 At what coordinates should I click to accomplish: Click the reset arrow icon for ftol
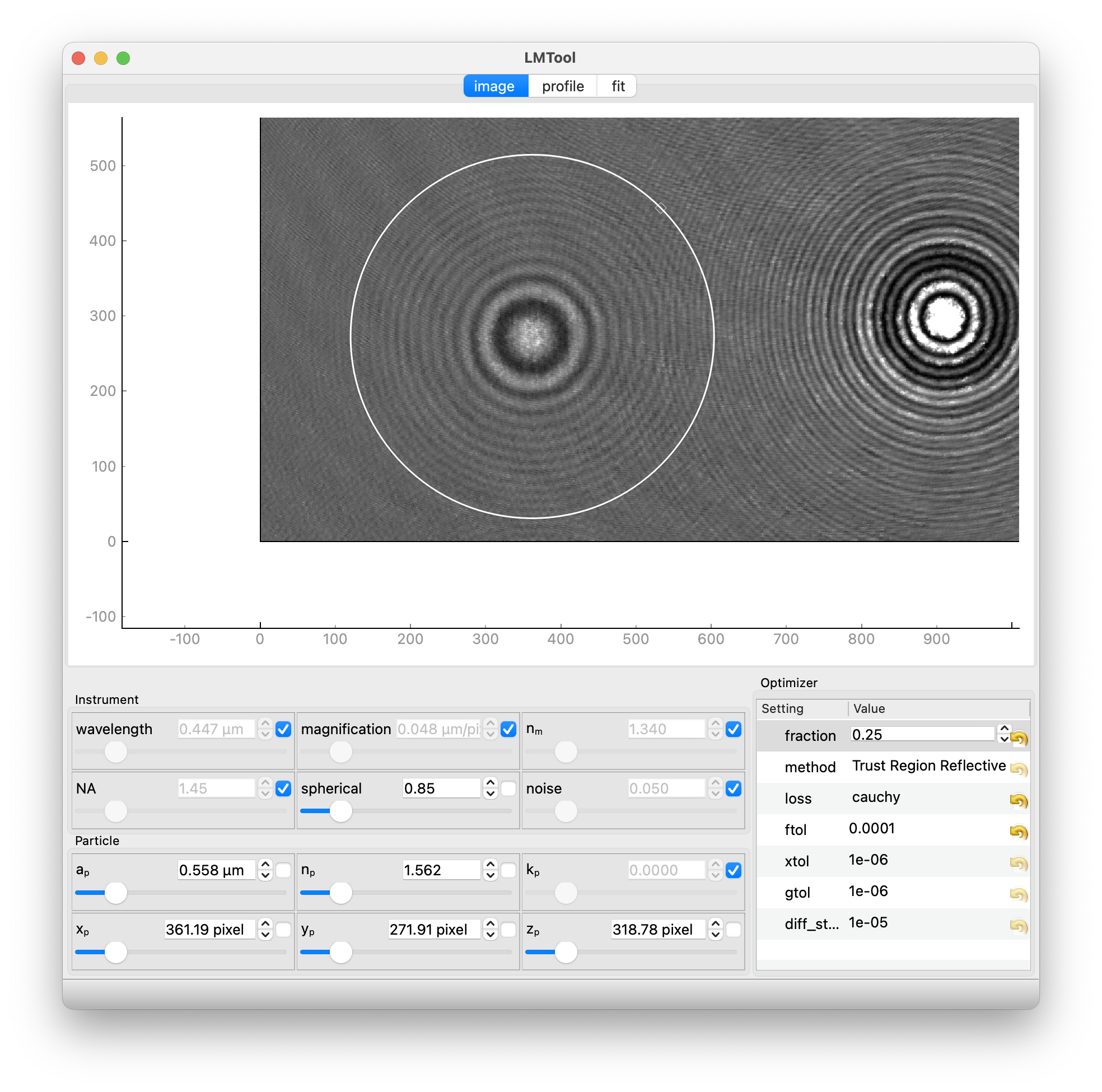(1018, 832)
